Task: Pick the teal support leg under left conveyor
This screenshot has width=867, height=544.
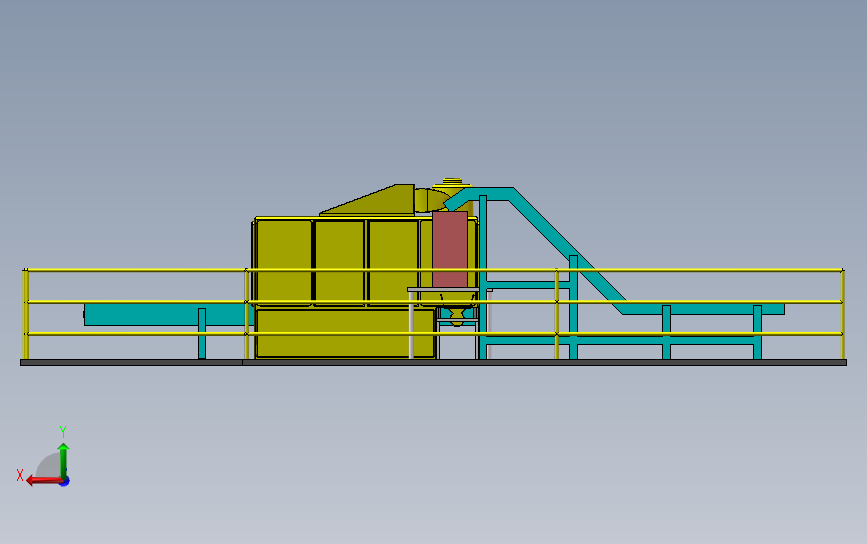Action: tap(202, 333)
